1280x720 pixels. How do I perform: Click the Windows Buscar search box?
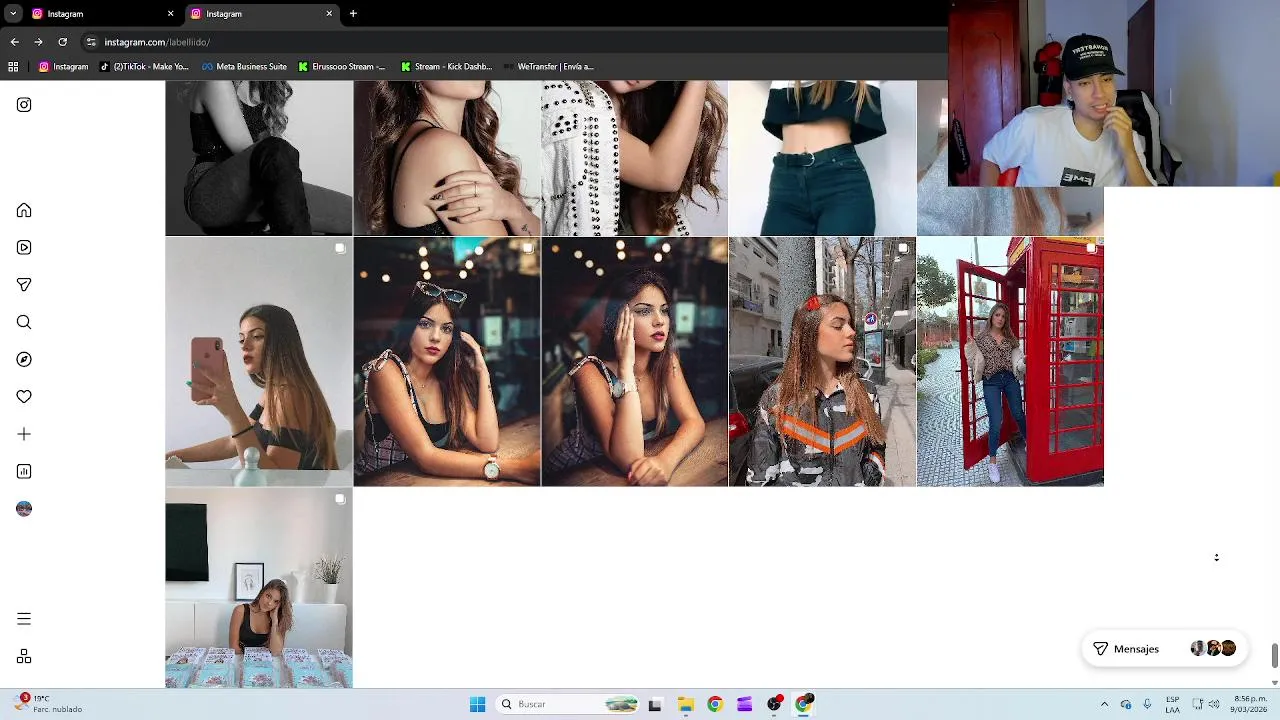pyautogui.click(x=568, y=704)
